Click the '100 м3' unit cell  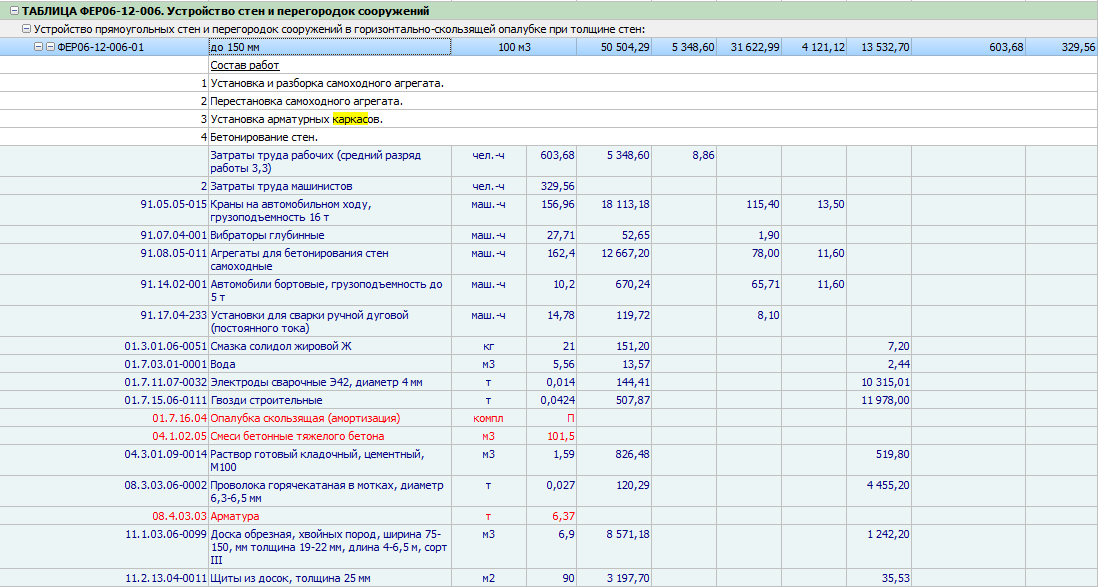(514, 47)
